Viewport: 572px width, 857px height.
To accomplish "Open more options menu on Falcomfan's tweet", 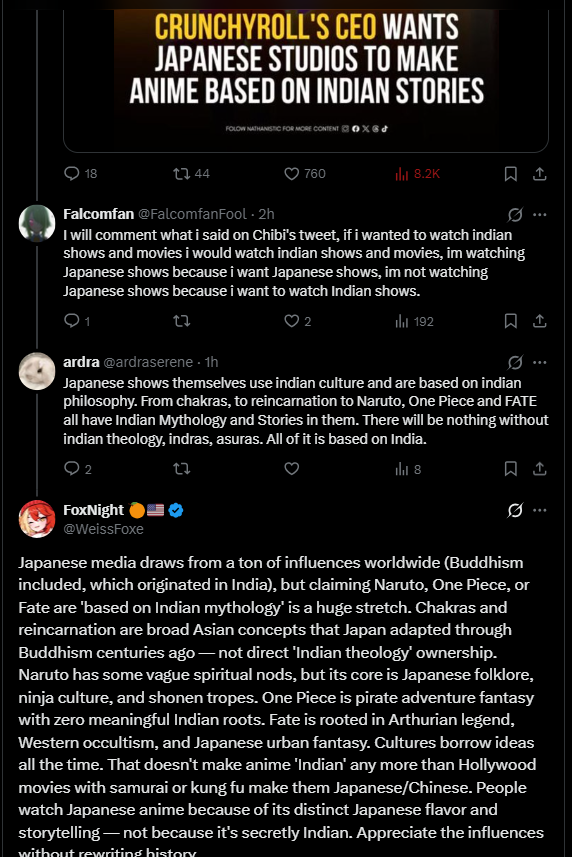I will [540, 214].
